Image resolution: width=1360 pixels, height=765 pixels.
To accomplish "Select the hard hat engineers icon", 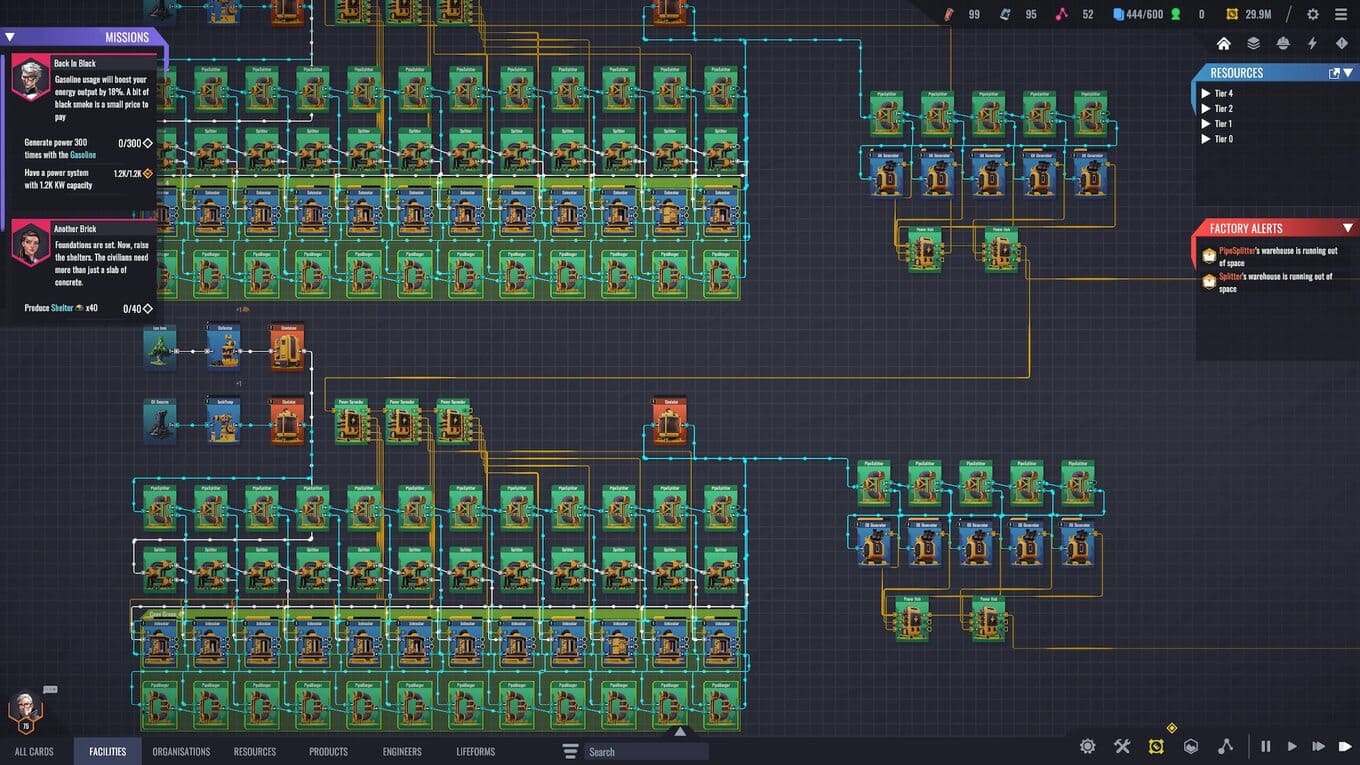I will tap(1283, 44).
